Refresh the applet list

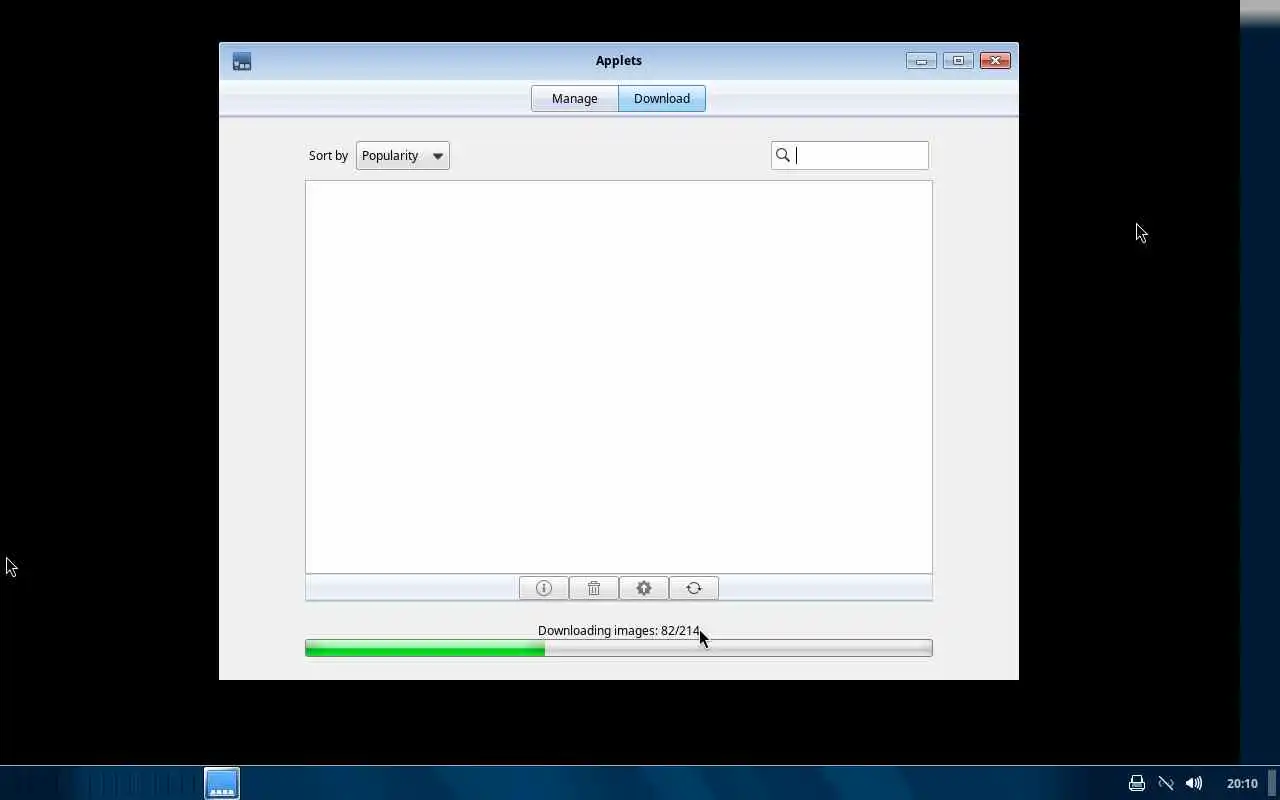point(694,588)
